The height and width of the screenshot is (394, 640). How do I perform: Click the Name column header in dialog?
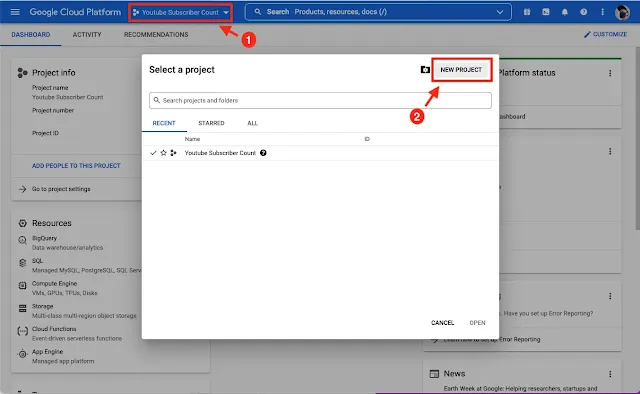tap(192, 139)
